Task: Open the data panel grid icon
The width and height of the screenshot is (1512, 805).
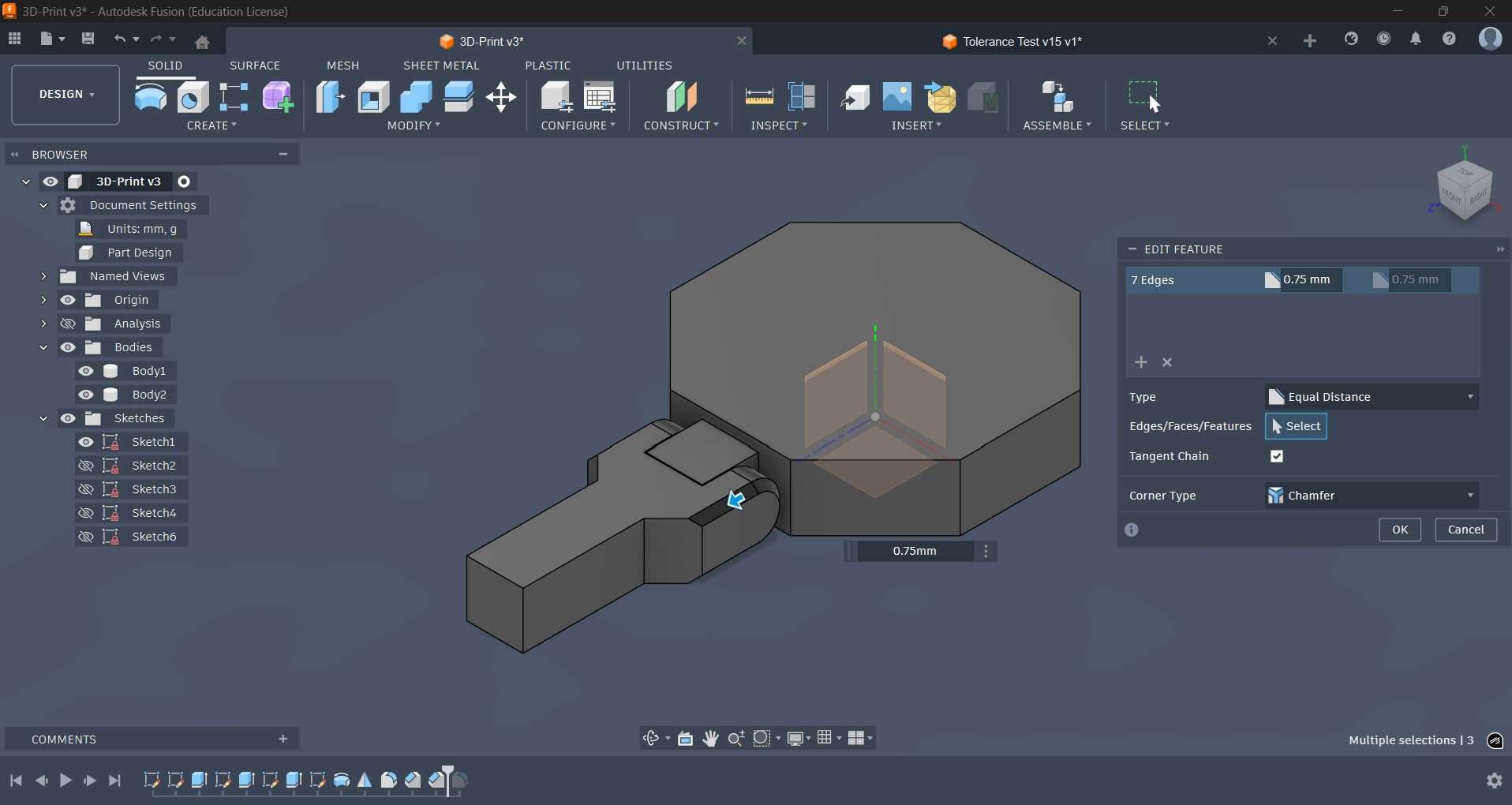Action: click(14, 39)
